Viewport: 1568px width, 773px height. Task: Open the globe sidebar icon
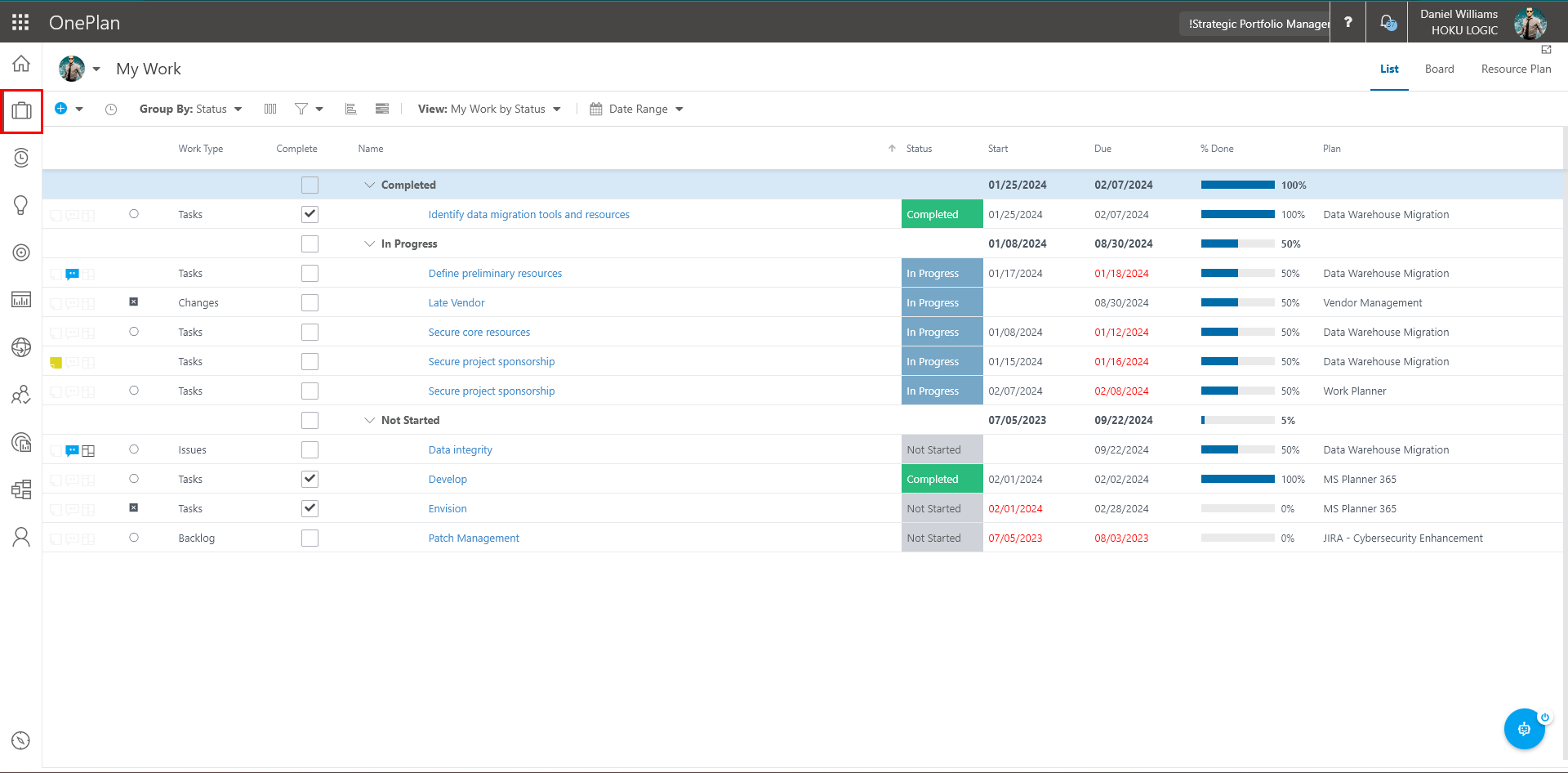[21, 347]
